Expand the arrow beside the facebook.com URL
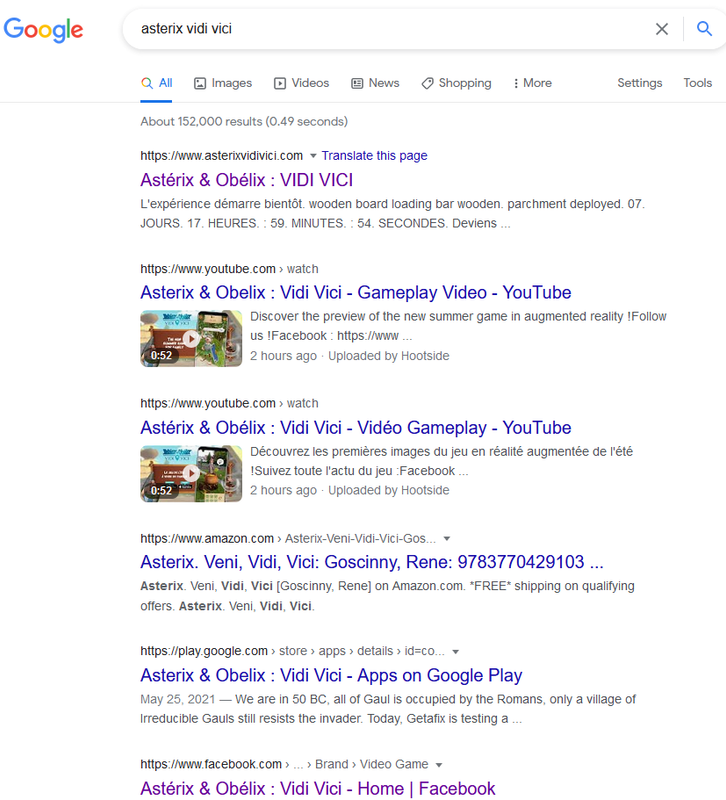The image size is (726, 800). (x=439, y=765)
